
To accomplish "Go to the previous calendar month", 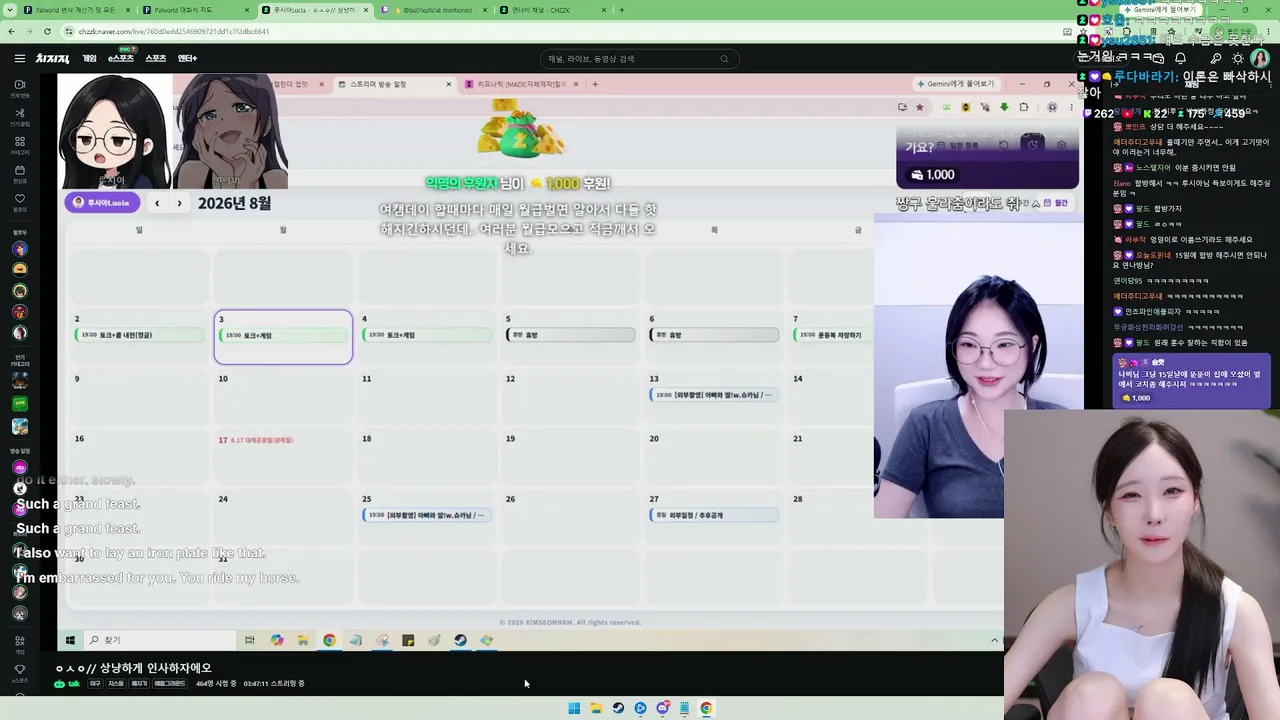I will click(157, 203).
